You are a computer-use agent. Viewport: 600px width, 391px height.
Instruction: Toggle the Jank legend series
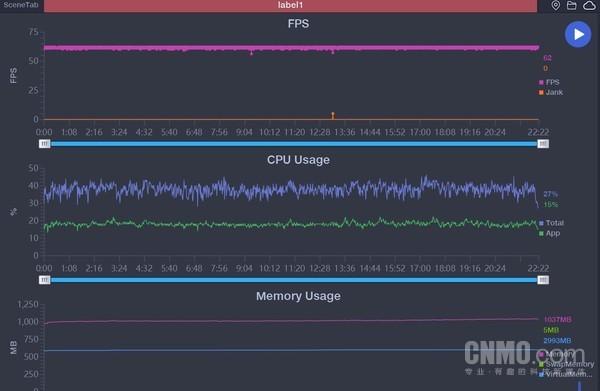point(551,92)
